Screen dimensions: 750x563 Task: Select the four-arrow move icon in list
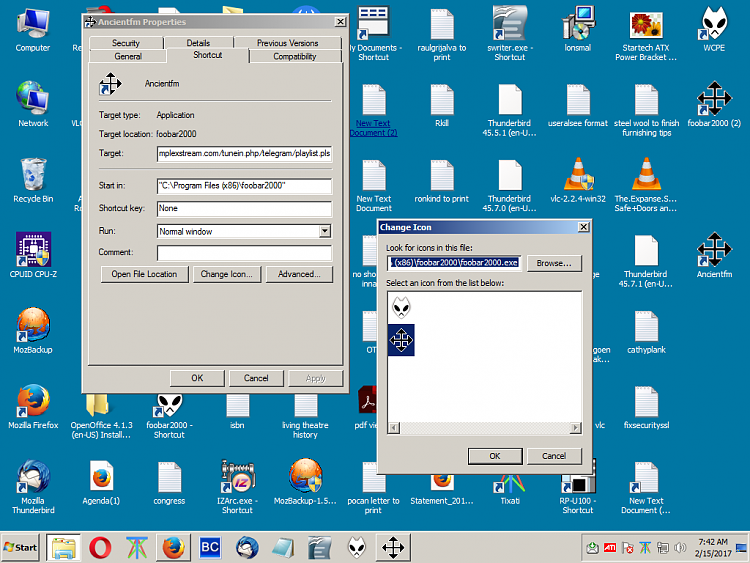coord(401,340)
